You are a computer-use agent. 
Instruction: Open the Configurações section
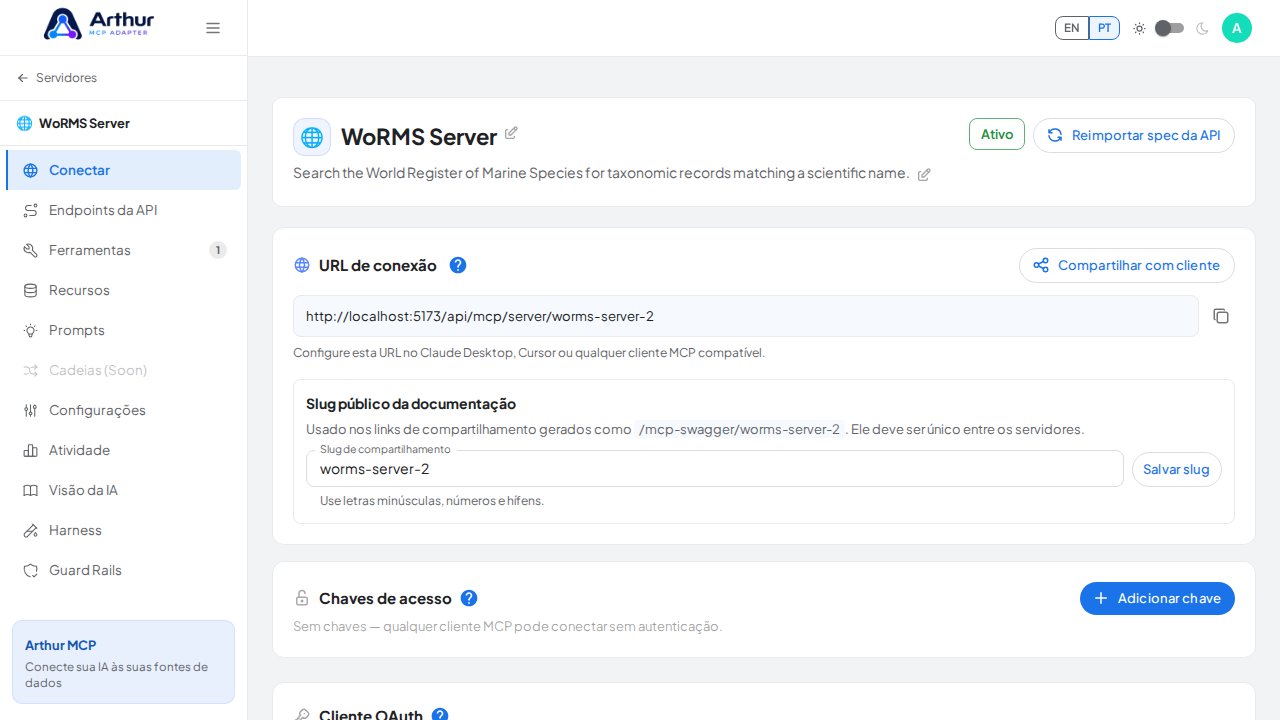coord(124,410)
